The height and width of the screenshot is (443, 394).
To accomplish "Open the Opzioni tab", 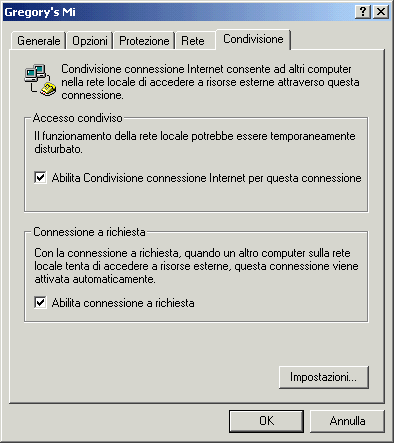I will click(90, 41).
